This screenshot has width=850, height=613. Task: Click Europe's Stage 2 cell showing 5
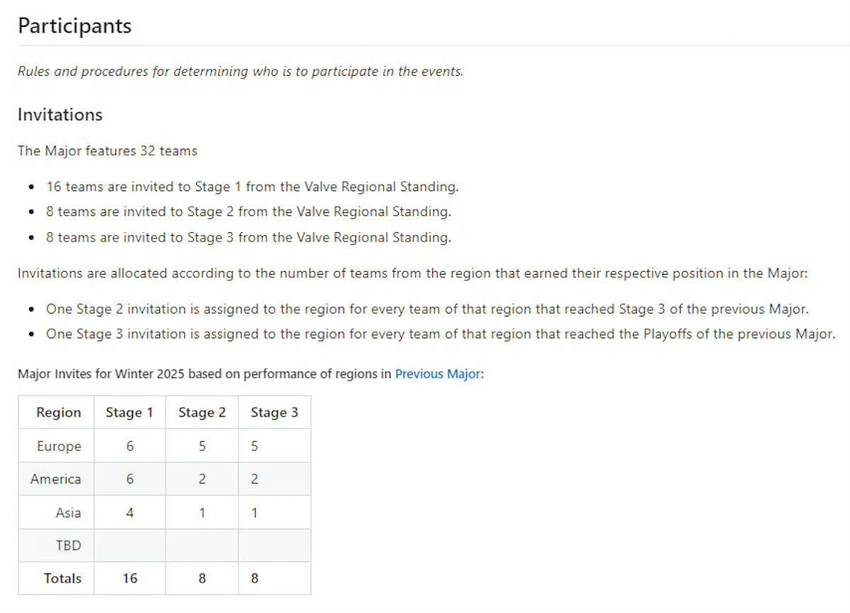[x=202, y=446]
